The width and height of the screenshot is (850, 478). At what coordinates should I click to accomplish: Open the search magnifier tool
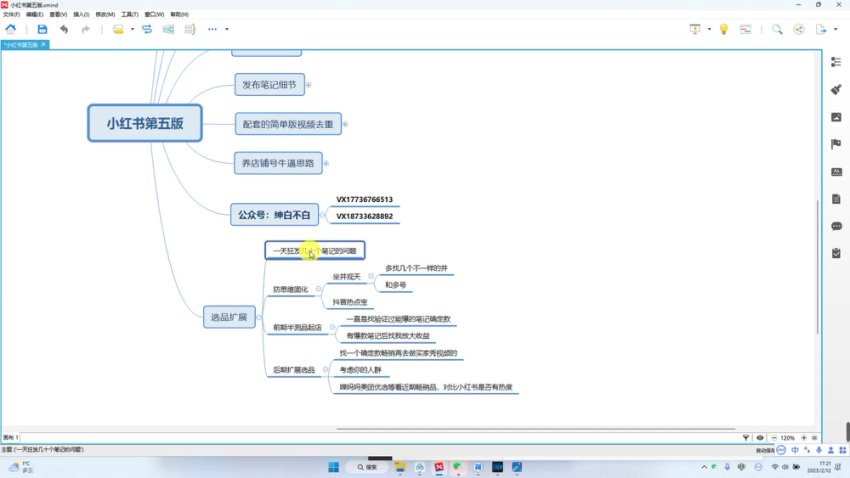click(x=777, y=29)
